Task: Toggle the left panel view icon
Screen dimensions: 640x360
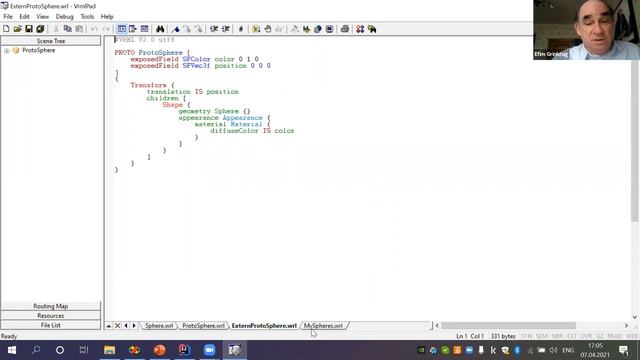Action: point(122,29)
